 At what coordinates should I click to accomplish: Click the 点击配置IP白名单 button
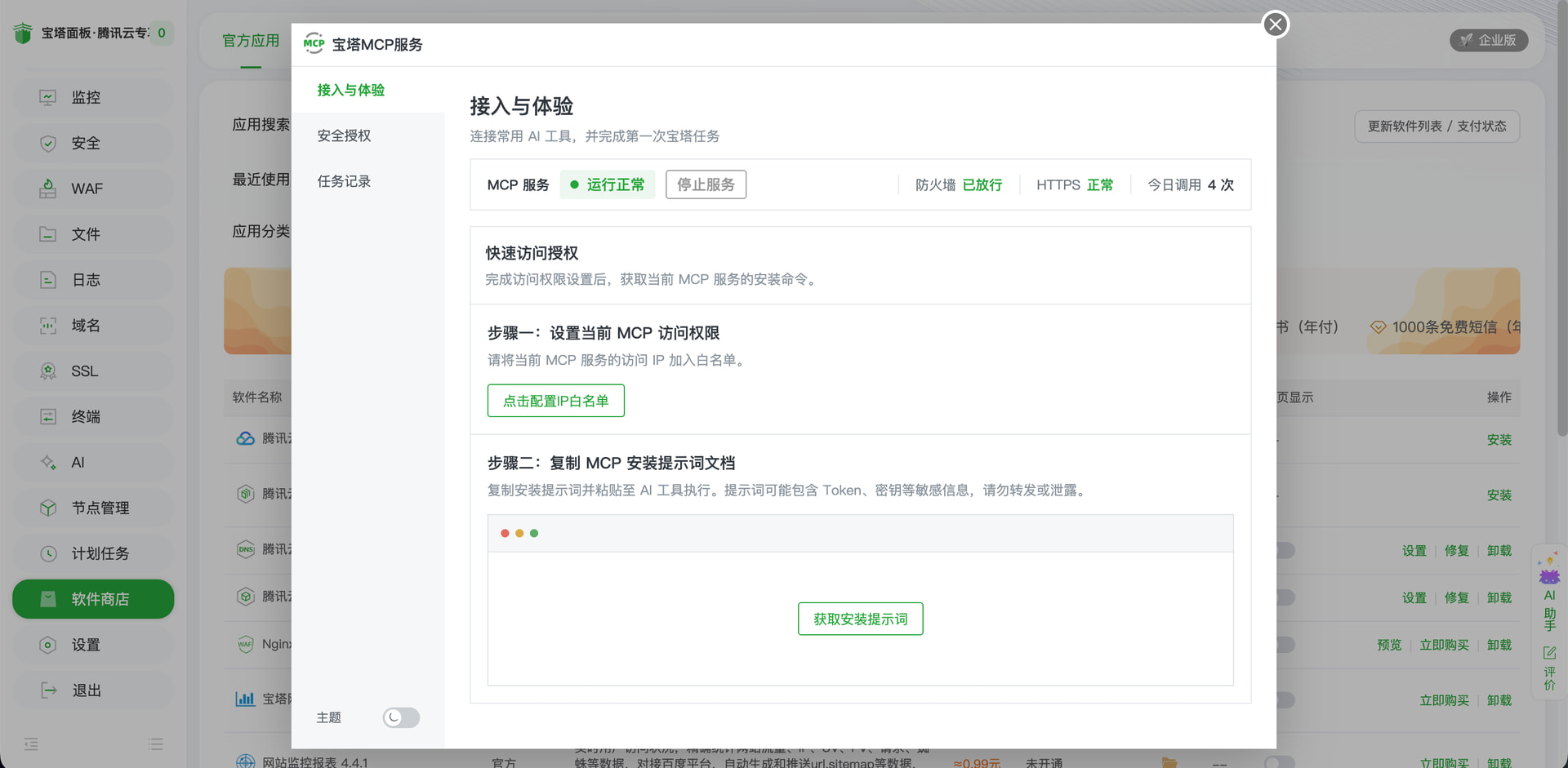coord(556,401)
